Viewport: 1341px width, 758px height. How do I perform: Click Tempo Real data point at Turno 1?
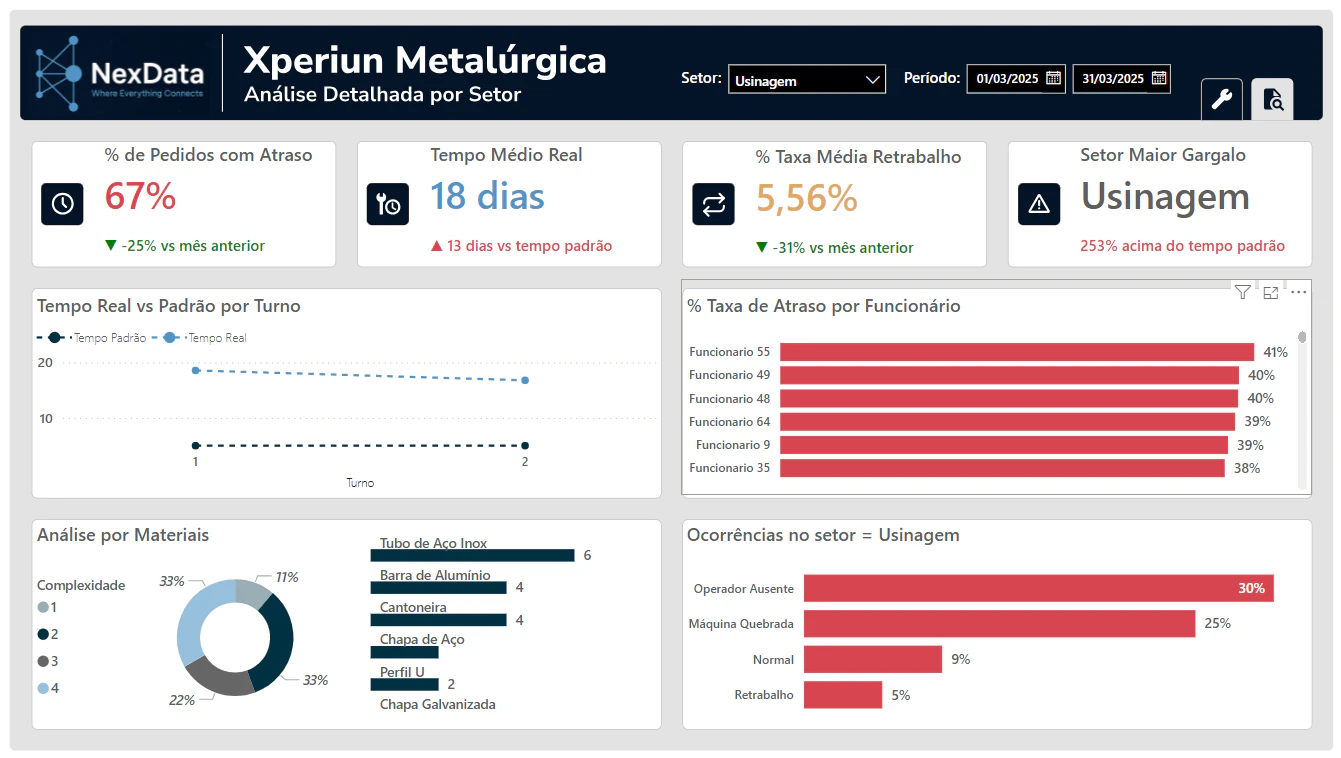coord(196,370)
